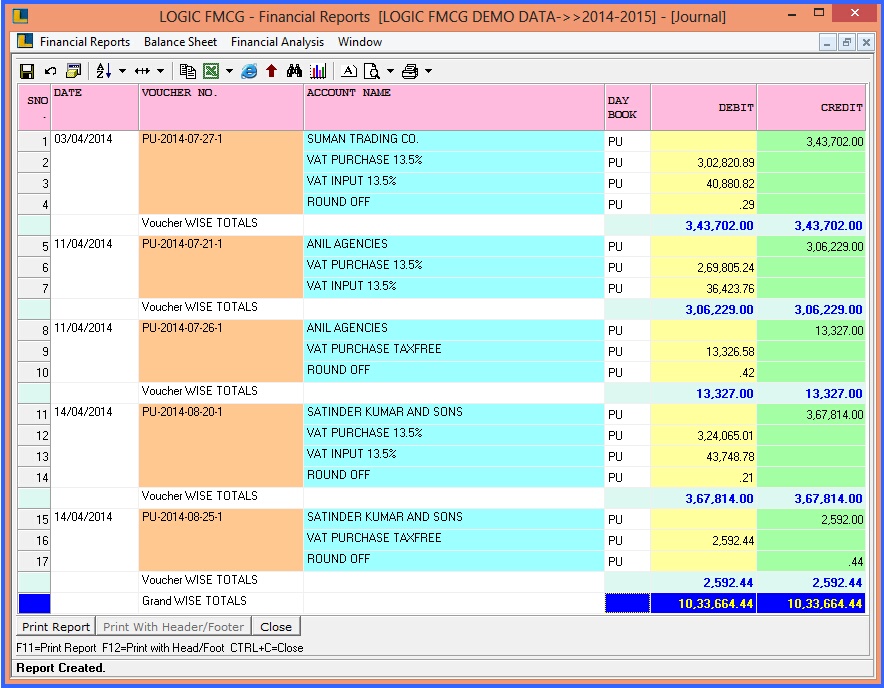Image resolution: width=884 pixels, height=688 pixels.
Task: Select the SUMAN TRADING CO. account cell
Action: coord(454,140)
